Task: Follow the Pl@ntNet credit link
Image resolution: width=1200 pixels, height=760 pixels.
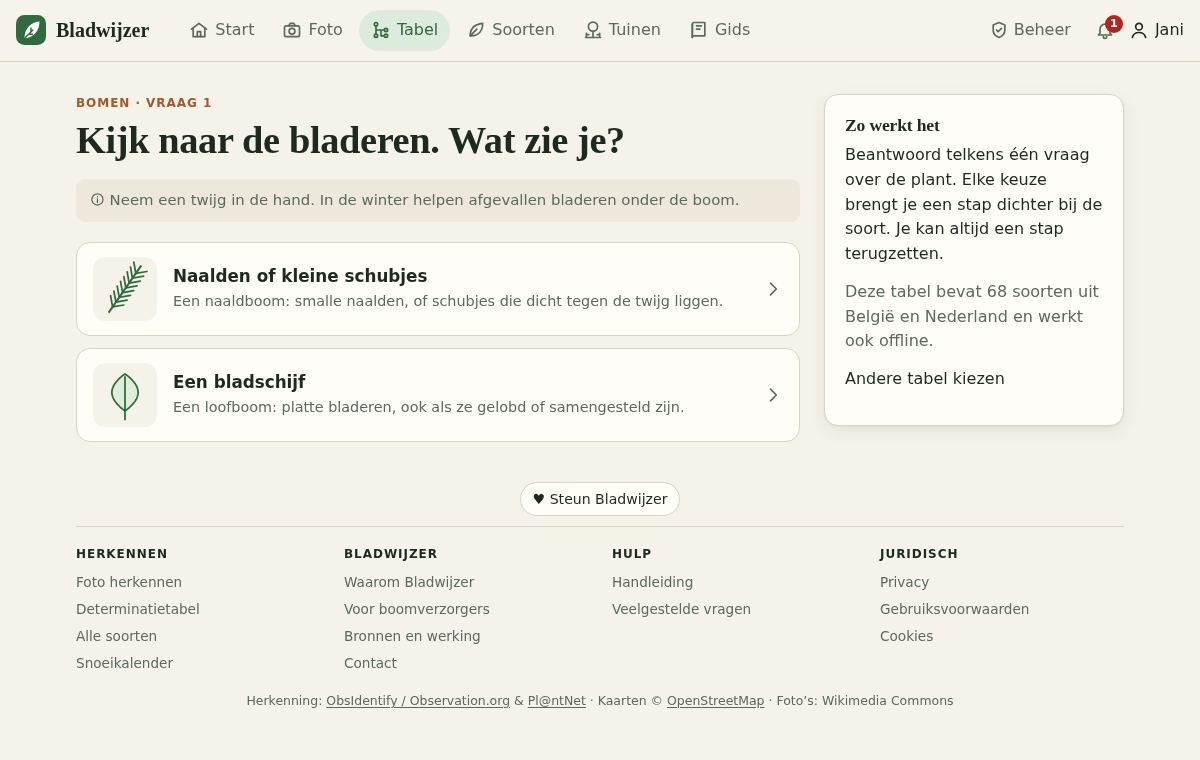Action: (x=557, y=701)
